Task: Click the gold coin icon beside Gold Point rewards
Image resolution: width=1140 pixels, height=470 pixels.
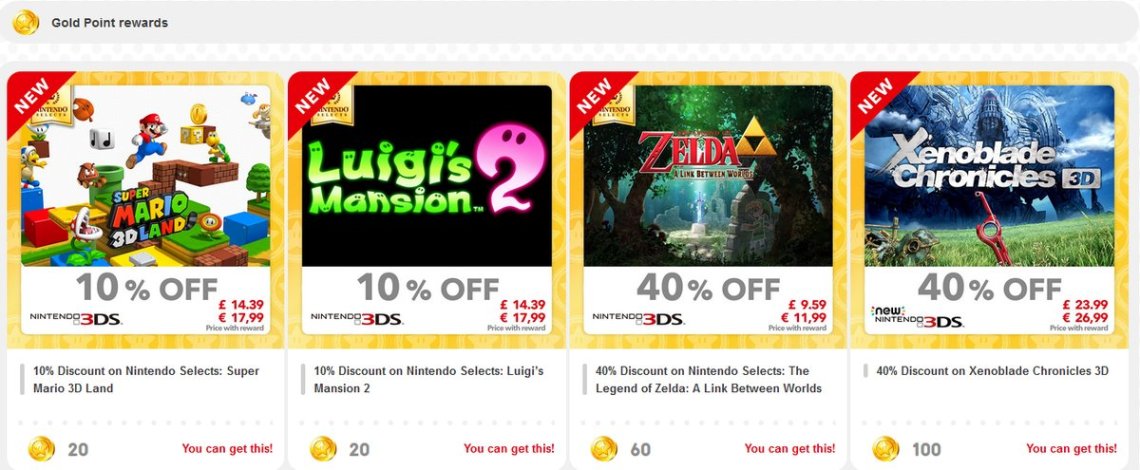Action: point(26,22)
